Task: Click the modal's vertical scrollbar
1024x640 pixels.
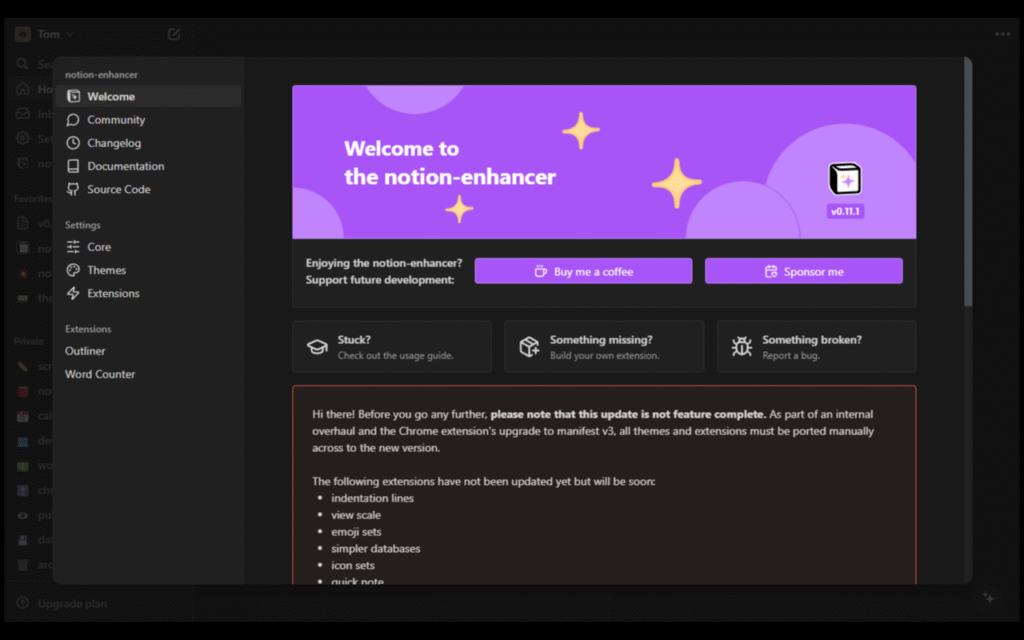Action: point(967,180)
